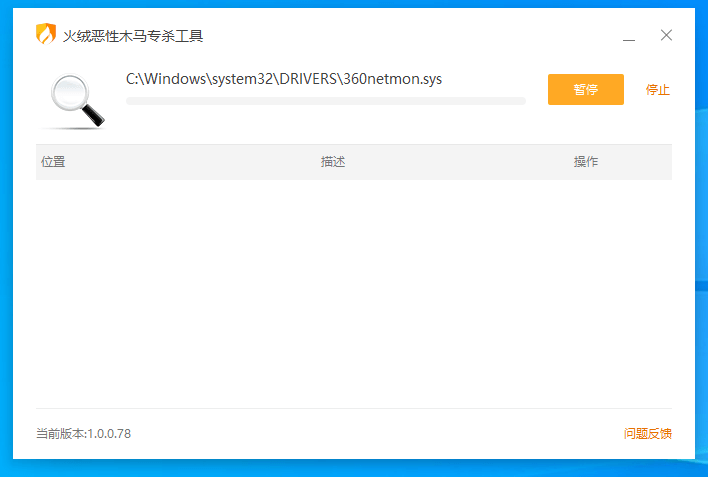Click the empty scan results list area
This screenshot has width=708, height=477.
(x=353, y=290)
